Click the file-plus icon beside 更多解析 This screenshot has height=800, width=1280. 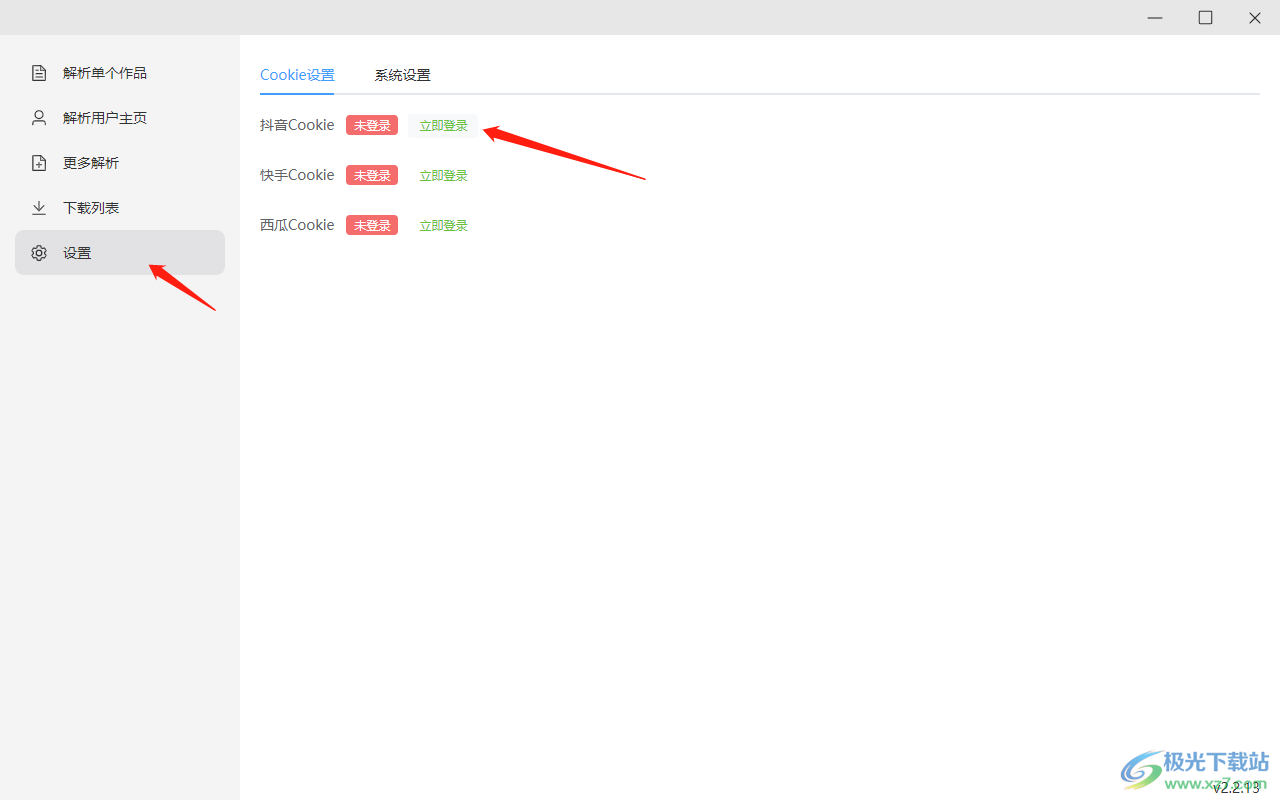click(x=39, y=163)
